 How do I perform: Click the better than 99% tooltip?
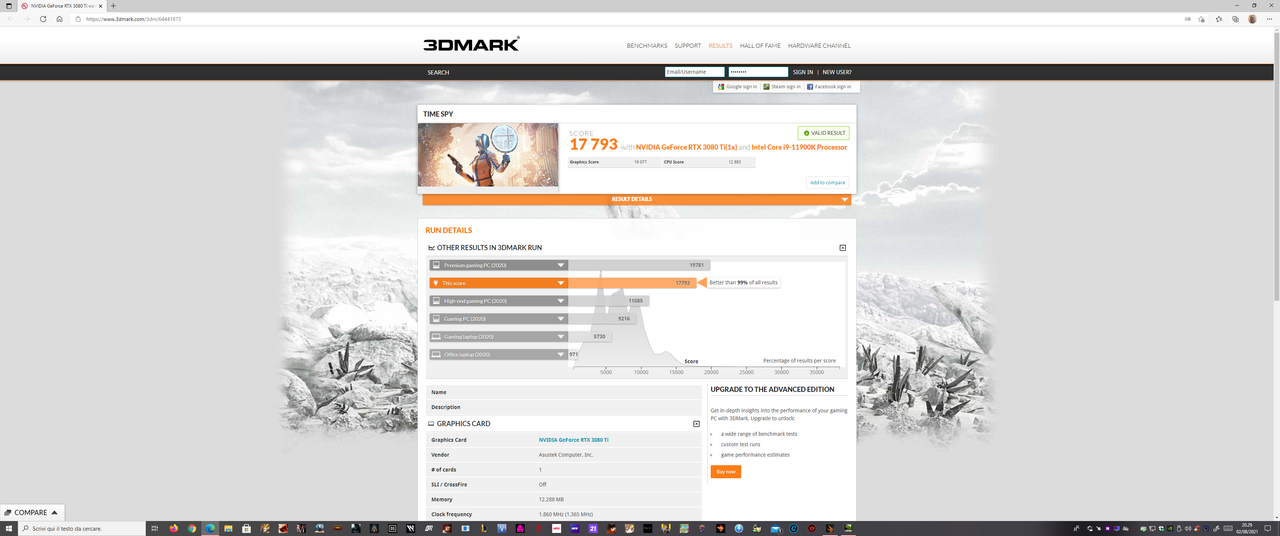point(743,283)
